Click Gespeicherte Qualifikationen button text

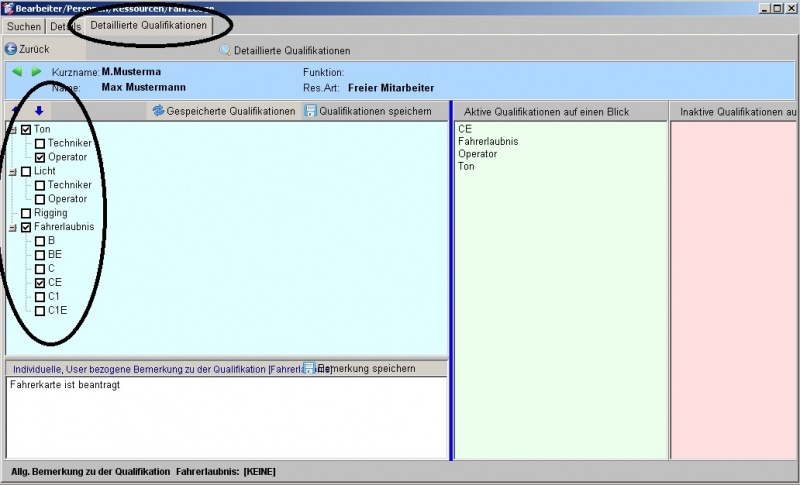tap(231, 111)
